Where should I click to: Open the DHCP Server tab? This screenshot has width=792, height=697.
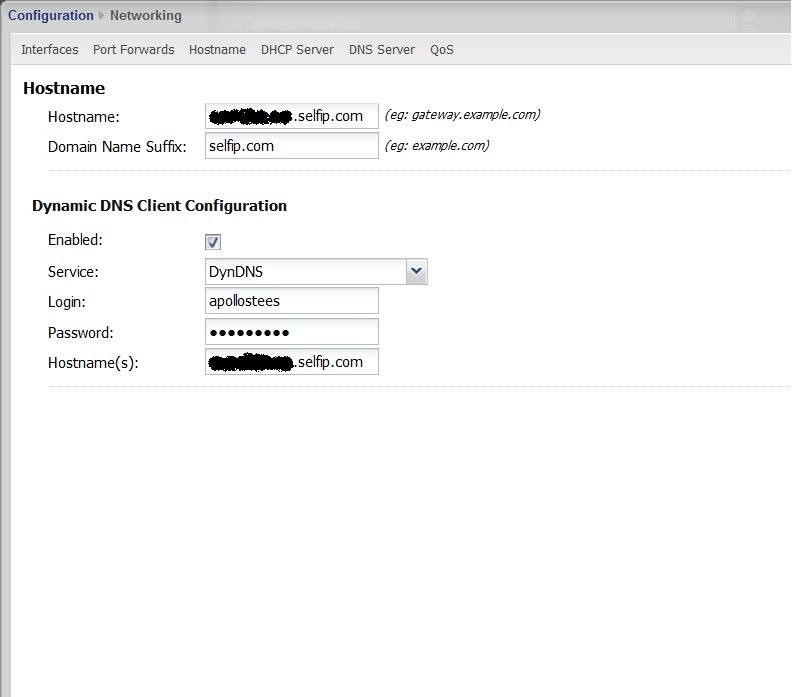point(297,49)
